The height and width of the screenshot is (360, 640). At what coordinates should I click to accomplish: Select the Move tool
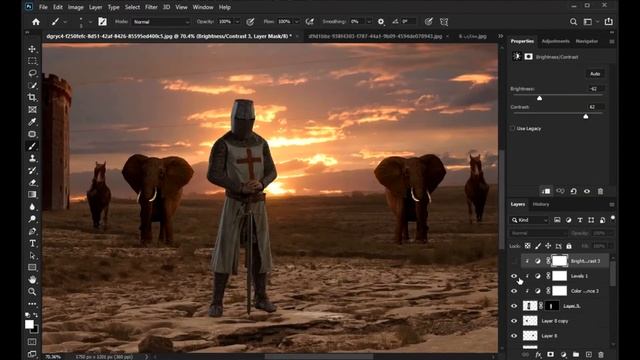point(32,49)
